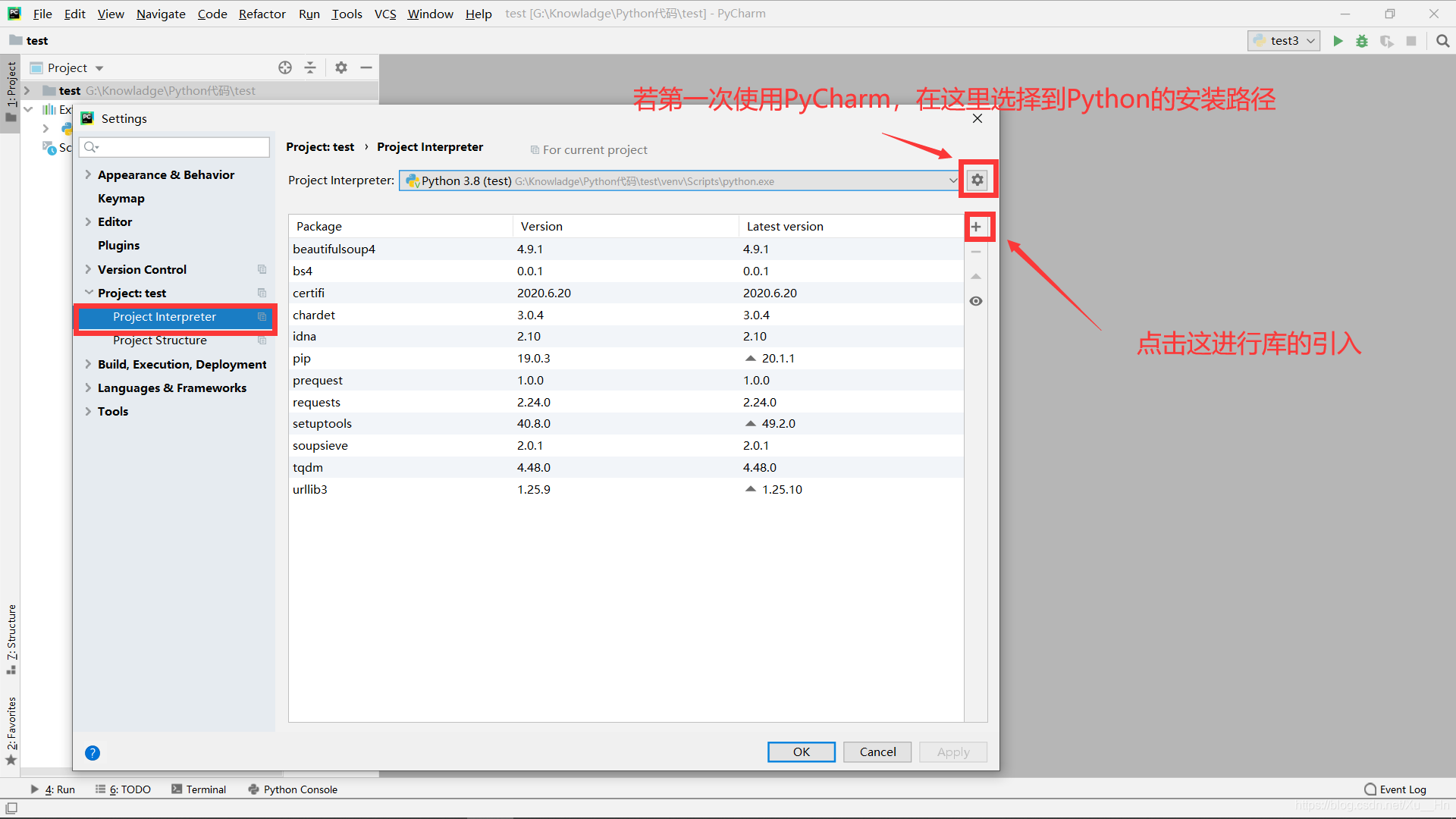1456x819 pixels.
Task: Click the Stop icon in the toolbar
Action: click(1411, 41)
